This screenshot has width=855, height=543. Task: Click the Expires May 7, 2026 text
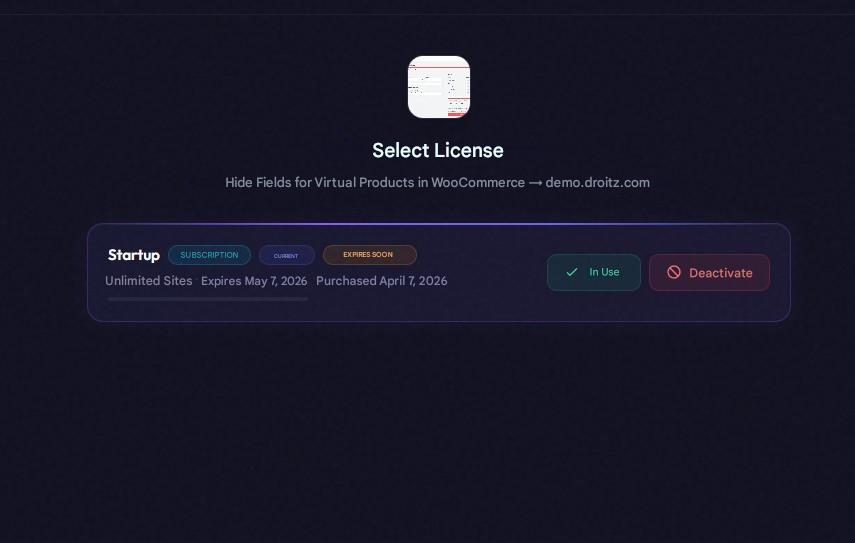click(254, 281)
